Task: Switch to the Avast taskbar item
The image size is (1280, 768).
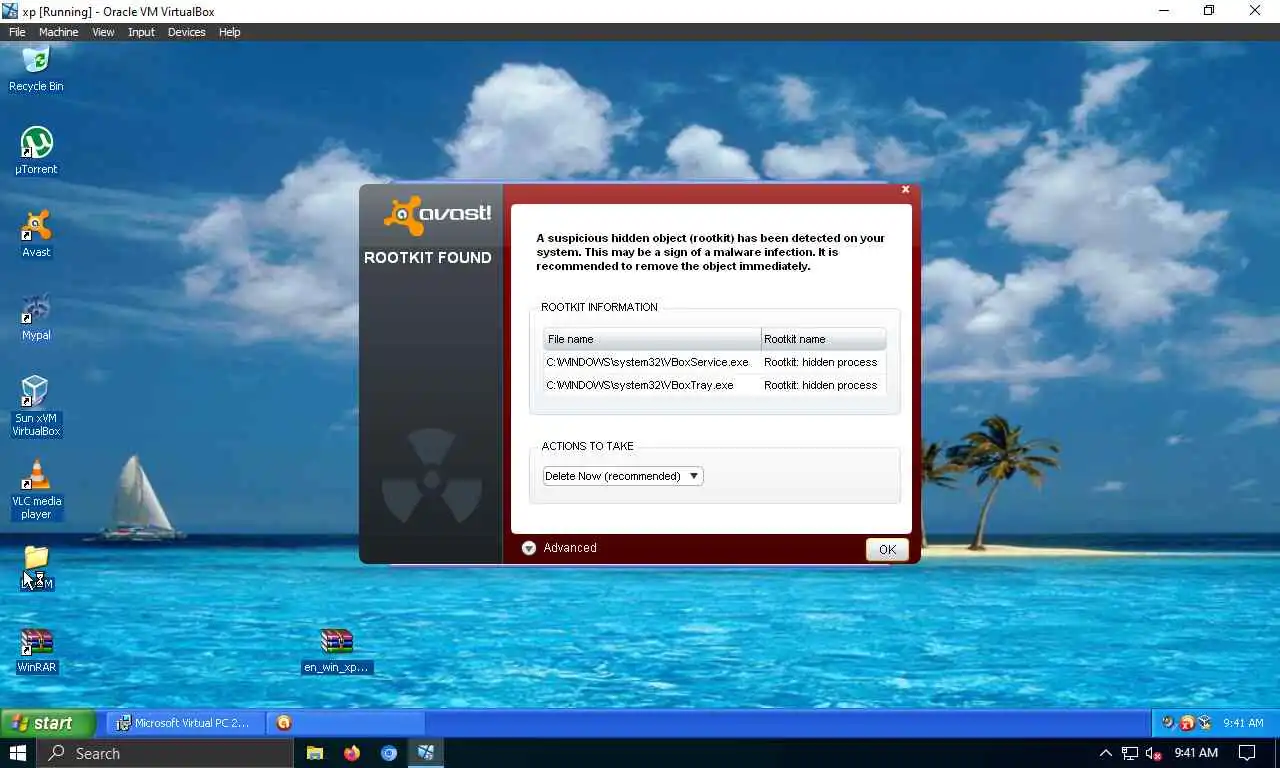Action: click(x=346, y=723)
